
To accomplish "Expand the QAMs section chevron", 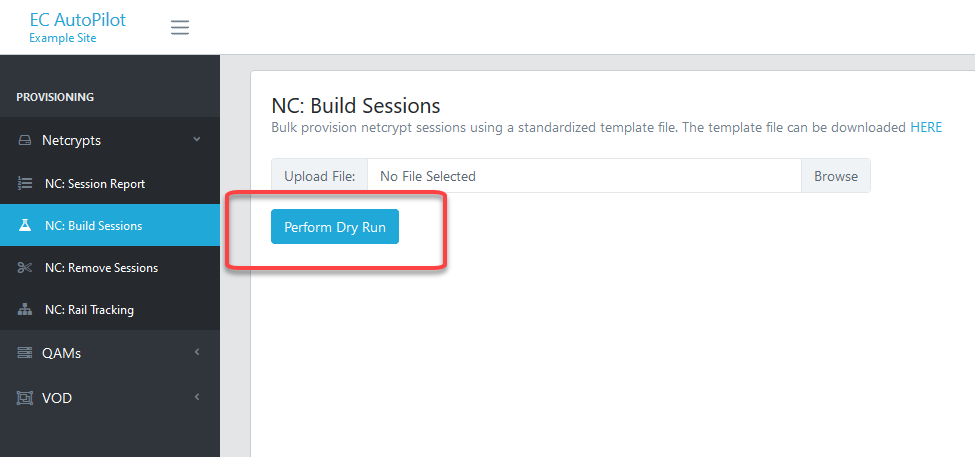I will point(196,352).
